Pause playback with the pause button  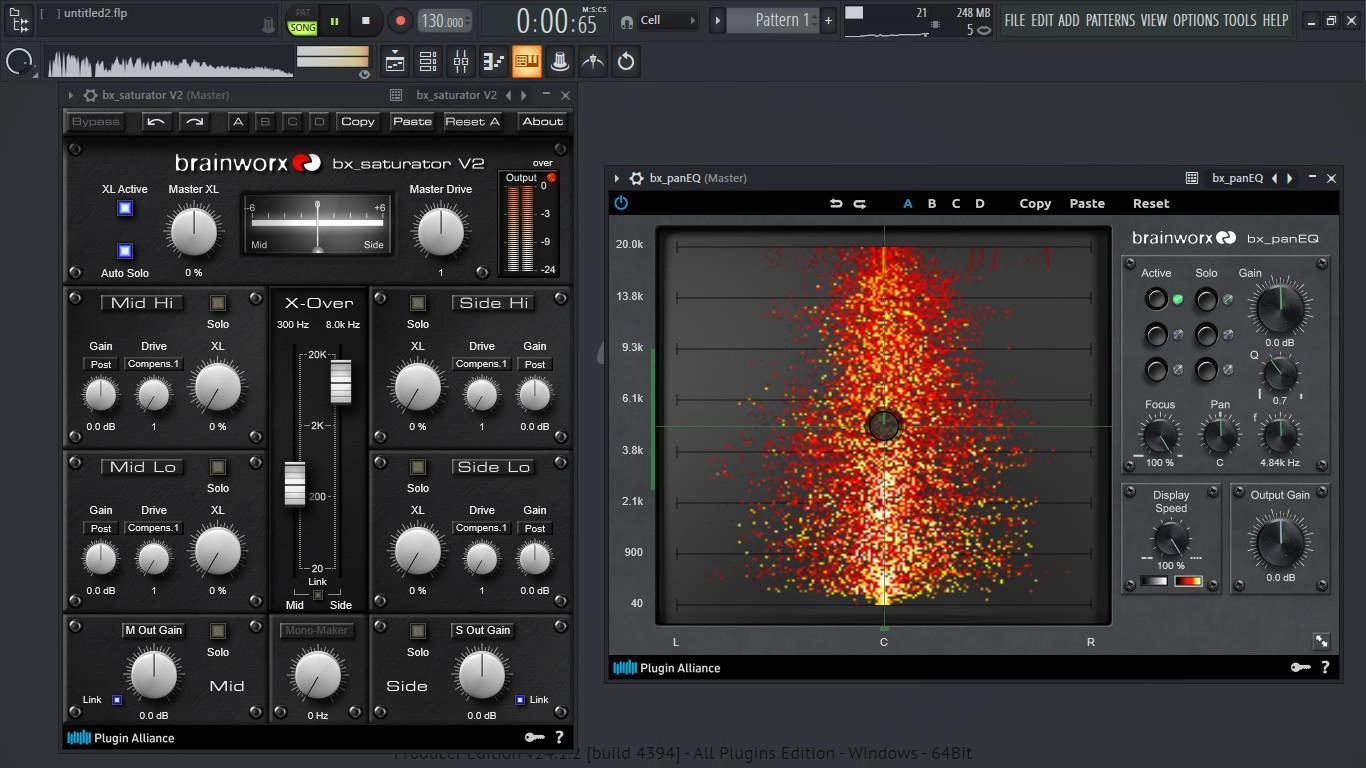334,20
